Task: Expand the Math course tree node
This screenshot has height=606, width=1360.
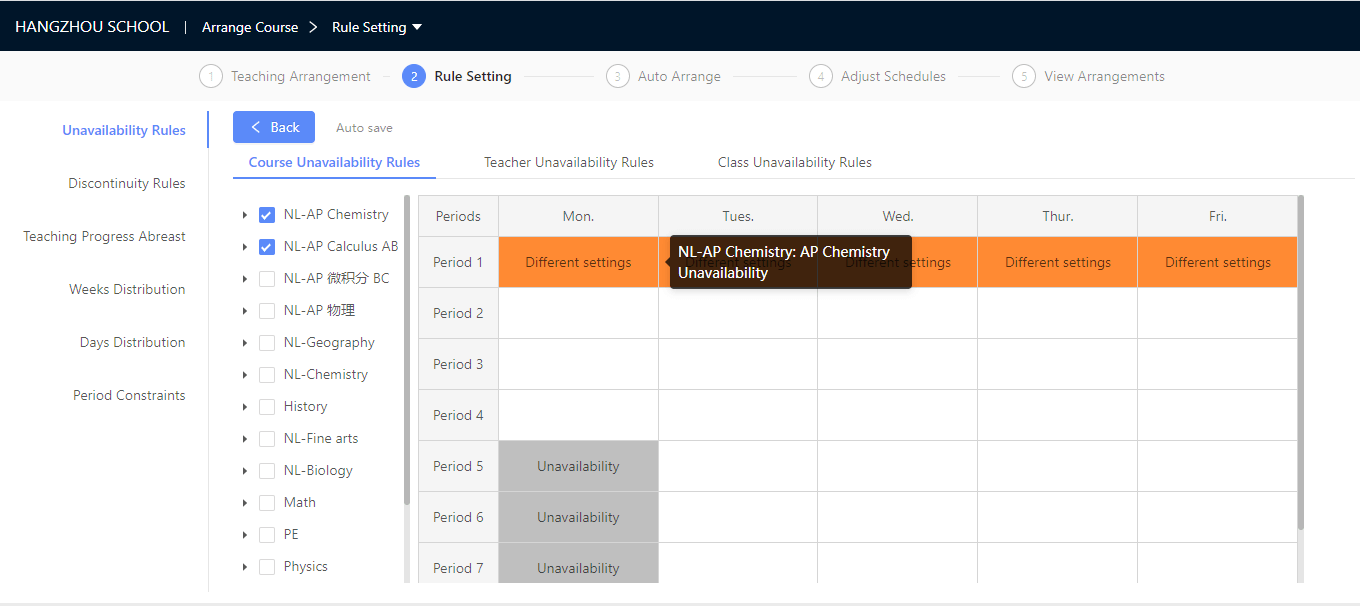Action: tap(245, 503)
